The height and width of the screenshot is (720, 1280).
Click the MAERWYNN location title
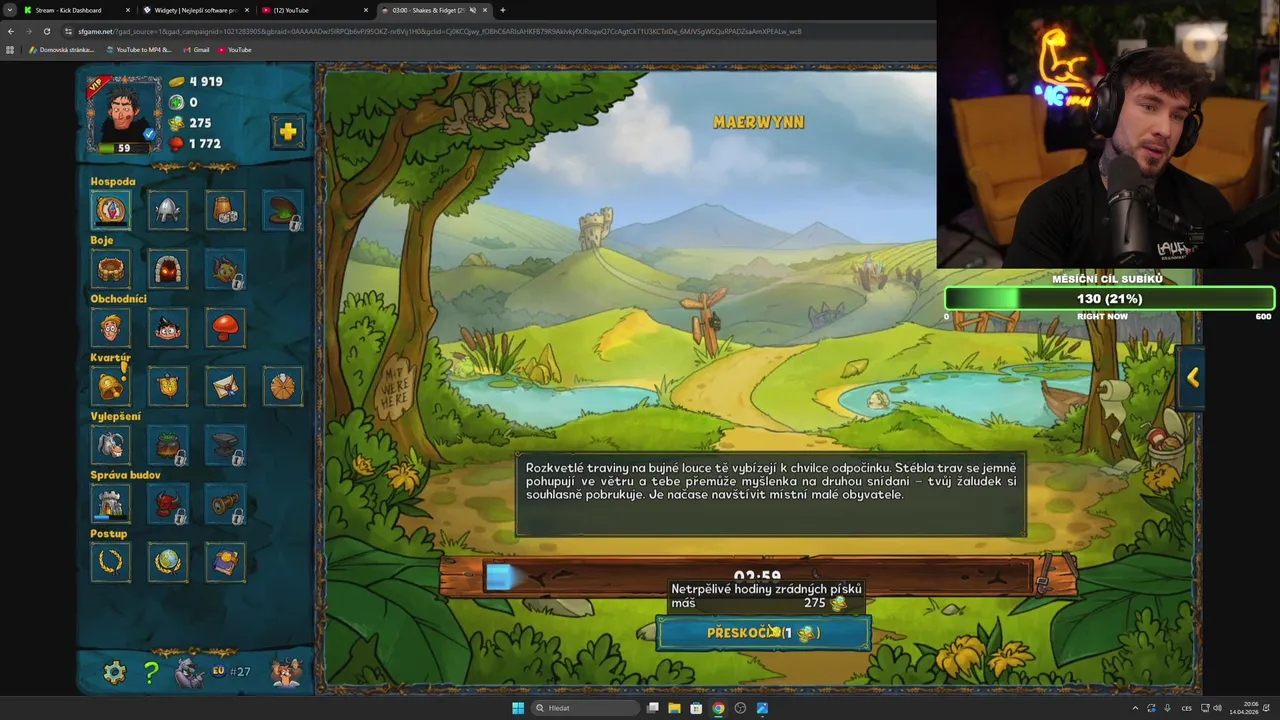click(x=759, y=122)
